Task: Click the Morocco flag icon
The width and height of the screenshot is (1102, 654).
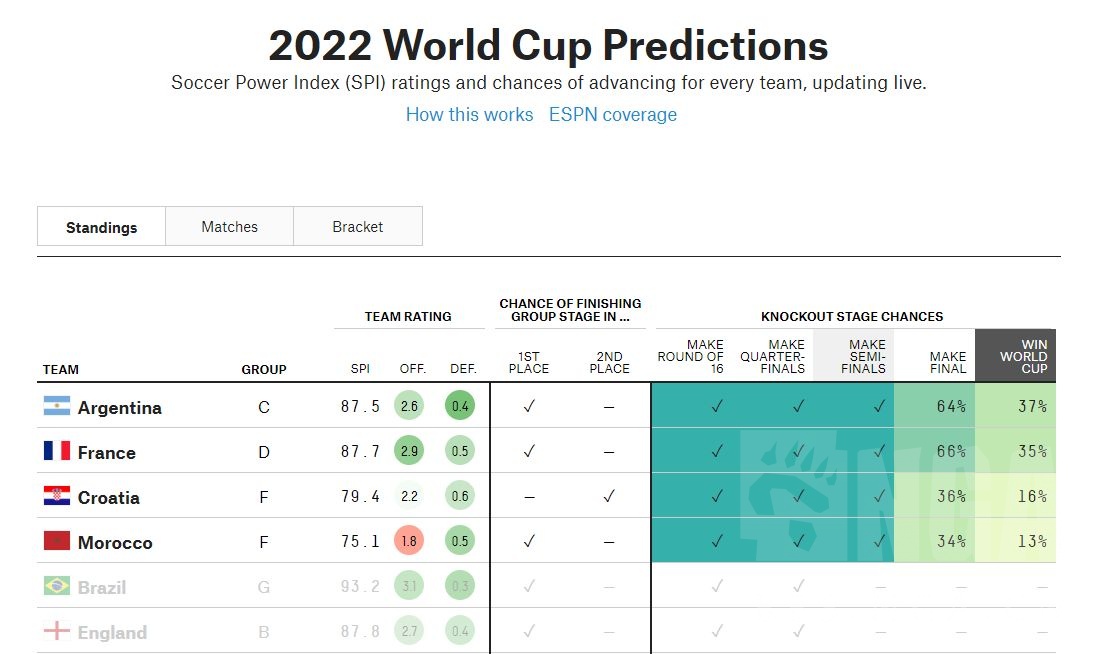Action: (56, 541)
